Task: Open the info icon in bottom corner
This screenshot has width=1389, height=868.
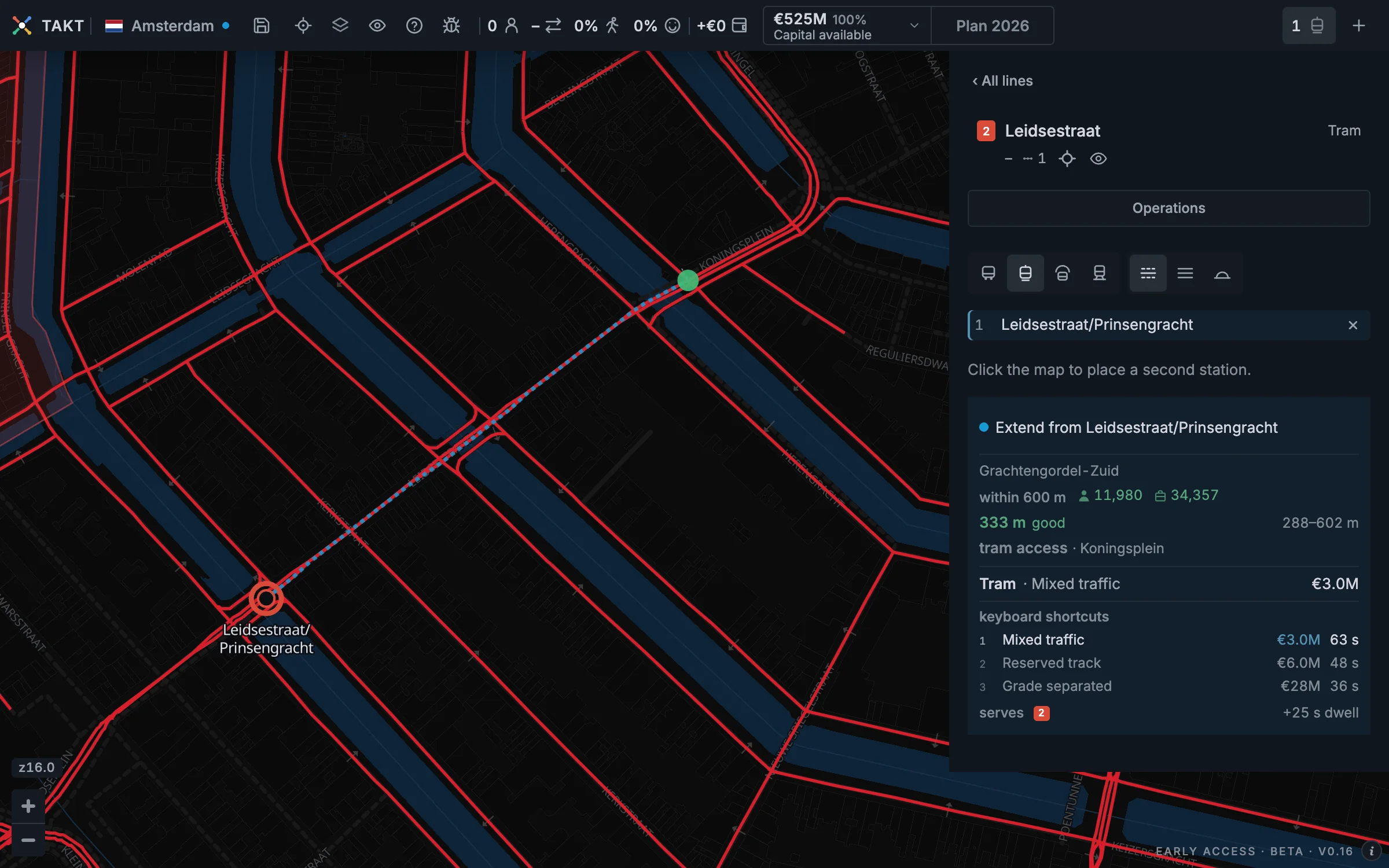Action: pyautogui.click(x=1371, y=851)
